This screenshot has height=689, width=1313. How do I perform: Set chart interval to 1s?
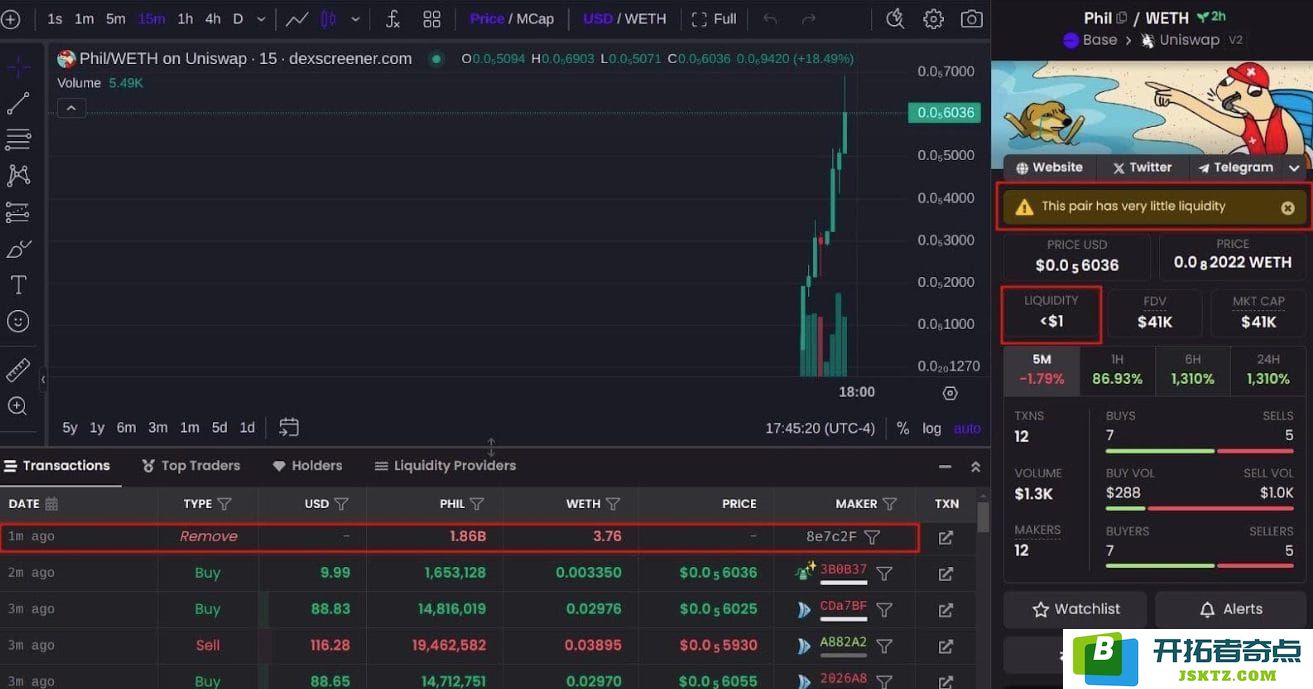[55, 19]
